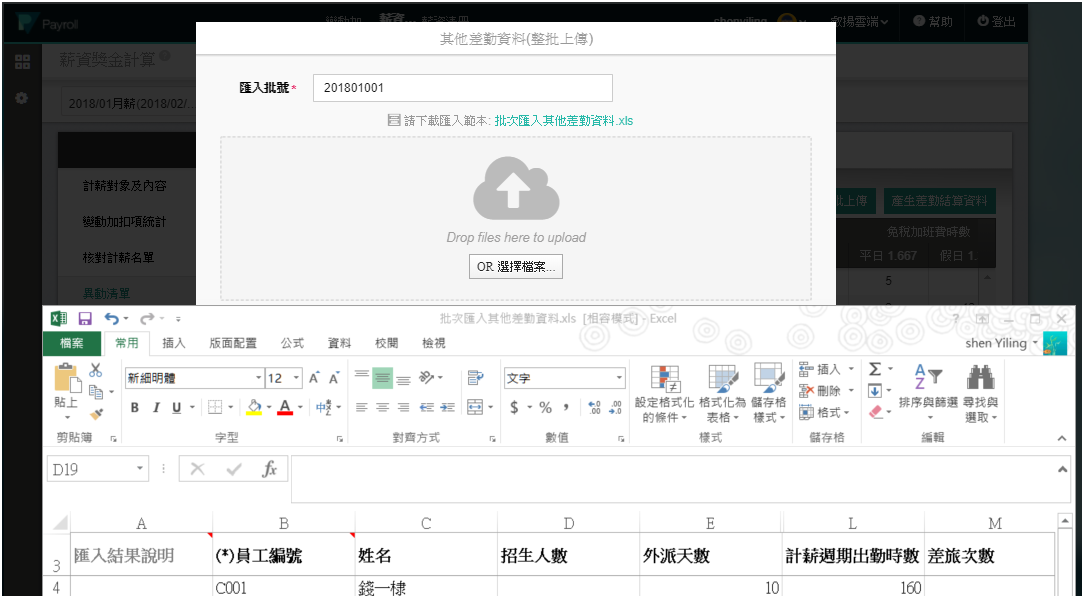The image size is (1084, 598).
Task: Toggle middle vertical alignment
Action: tap(382, 378)
